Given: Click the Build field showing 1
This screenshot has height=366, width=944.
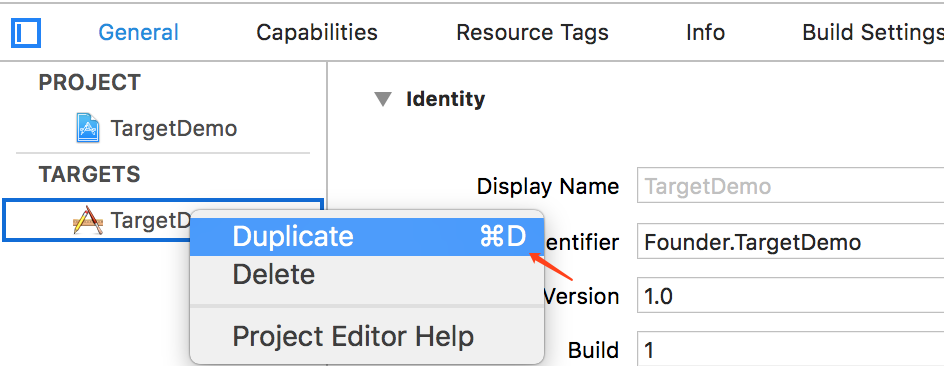Looking at the screenshot, I should click(x=790, y=350).
